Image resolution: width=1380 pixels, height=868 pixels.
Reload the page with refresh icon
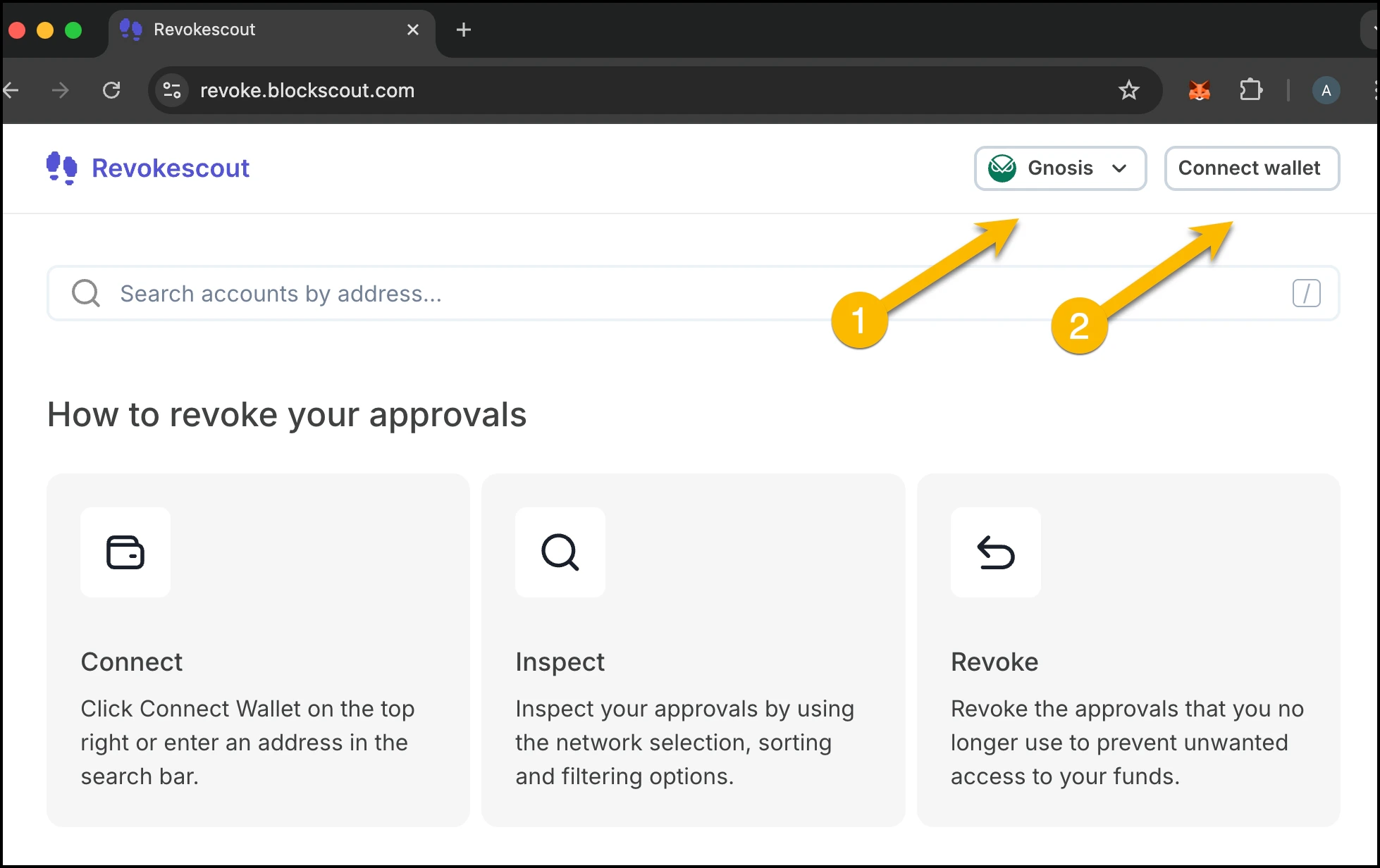coord(111,90)
